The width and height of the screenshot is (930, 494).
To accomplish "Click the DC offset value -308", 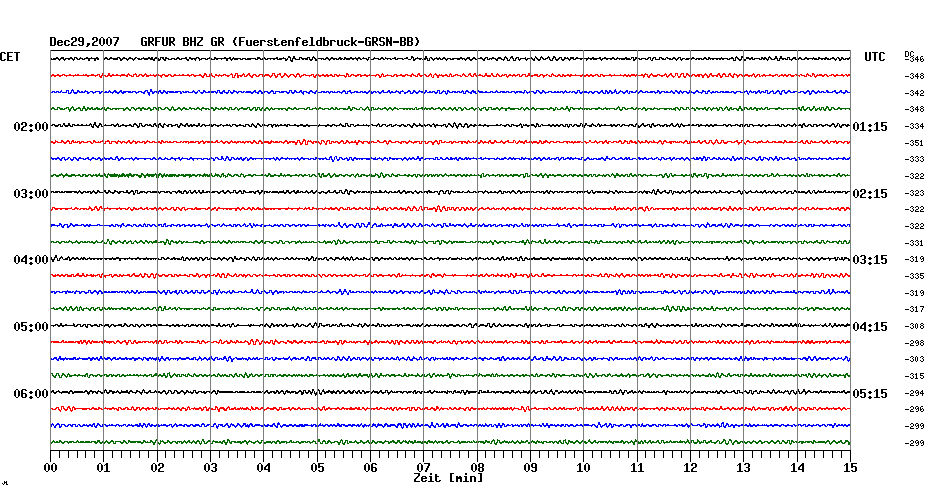I will pos(915,326).
